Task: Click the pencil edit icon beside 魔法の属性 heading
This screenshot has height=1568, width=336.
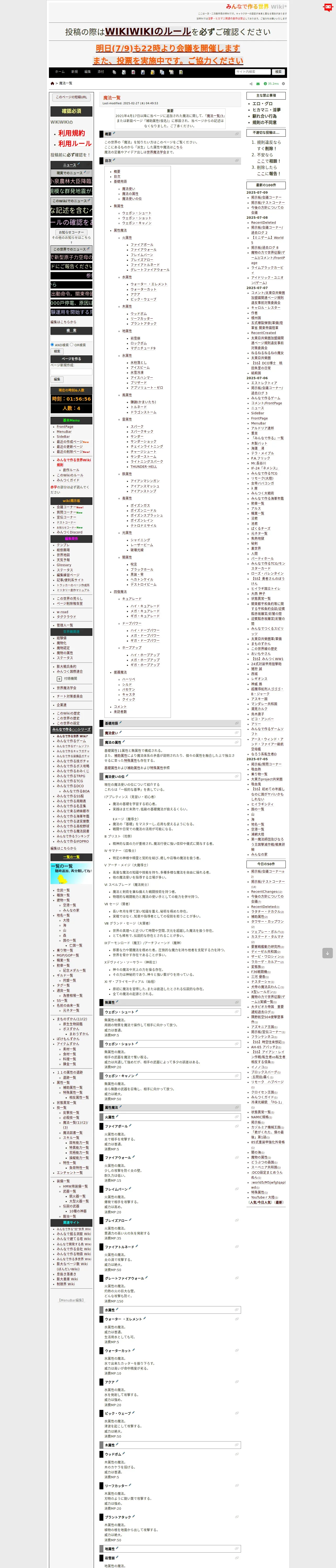Action: (123, 742)
